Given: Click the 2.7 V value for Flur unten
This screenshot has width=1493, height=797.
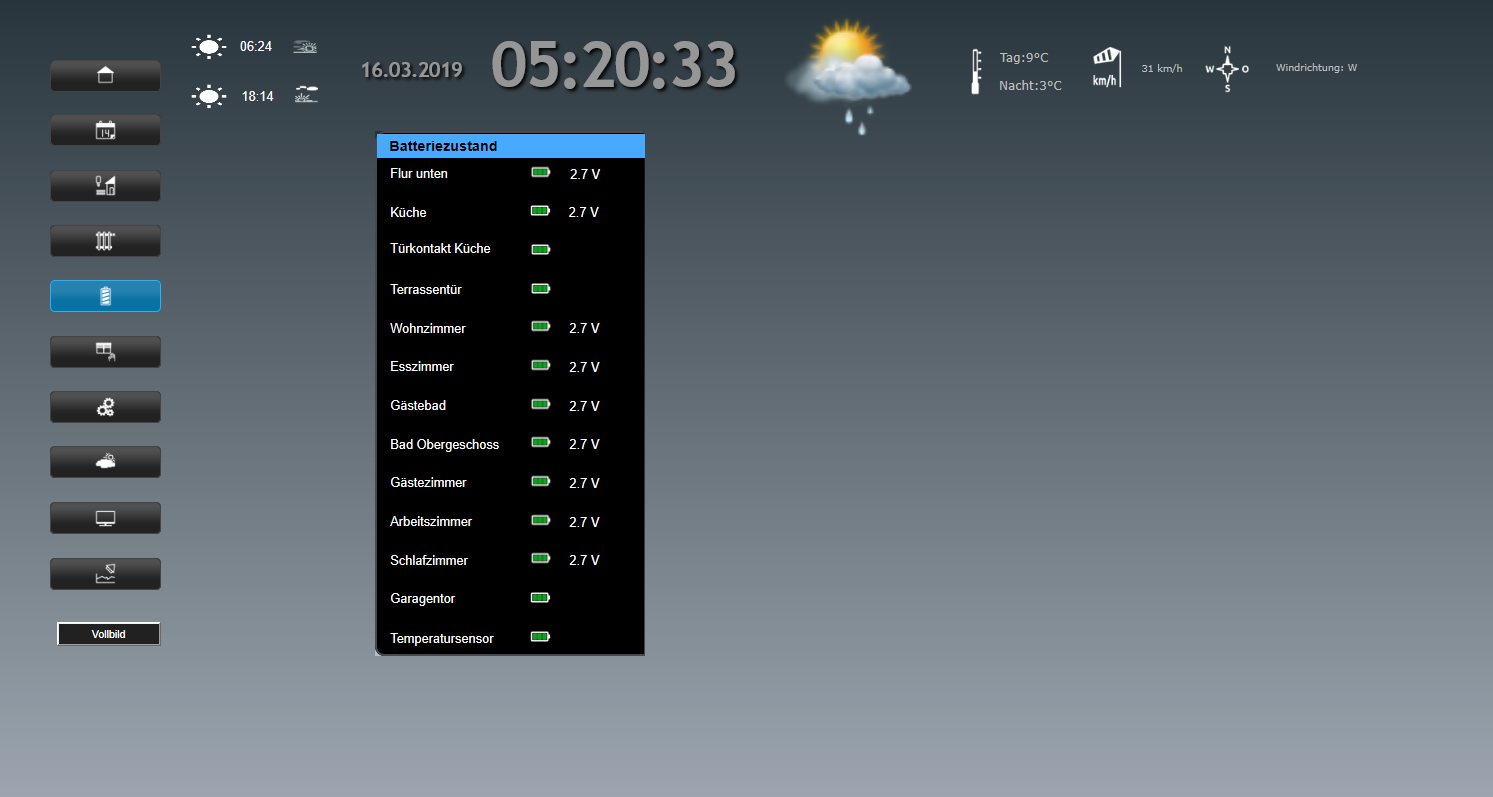Looking at the screenshot, I should [585, 174].
